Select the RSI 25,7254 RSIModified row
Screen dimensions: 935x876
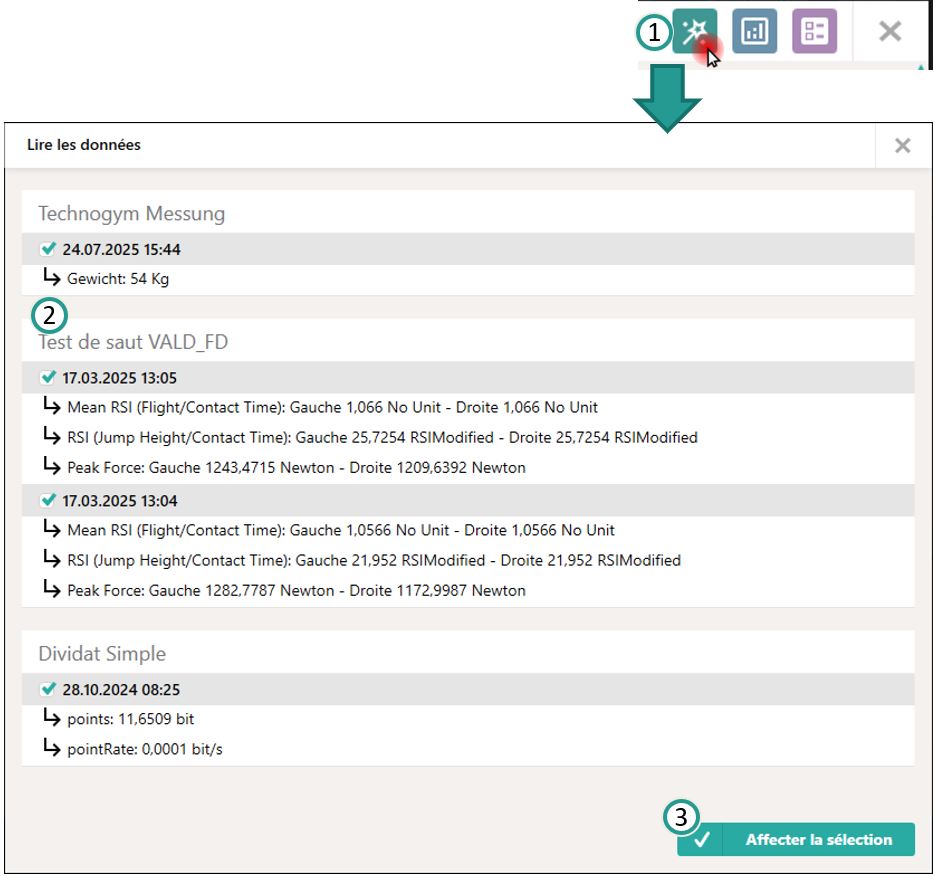[x=382, y=437]
